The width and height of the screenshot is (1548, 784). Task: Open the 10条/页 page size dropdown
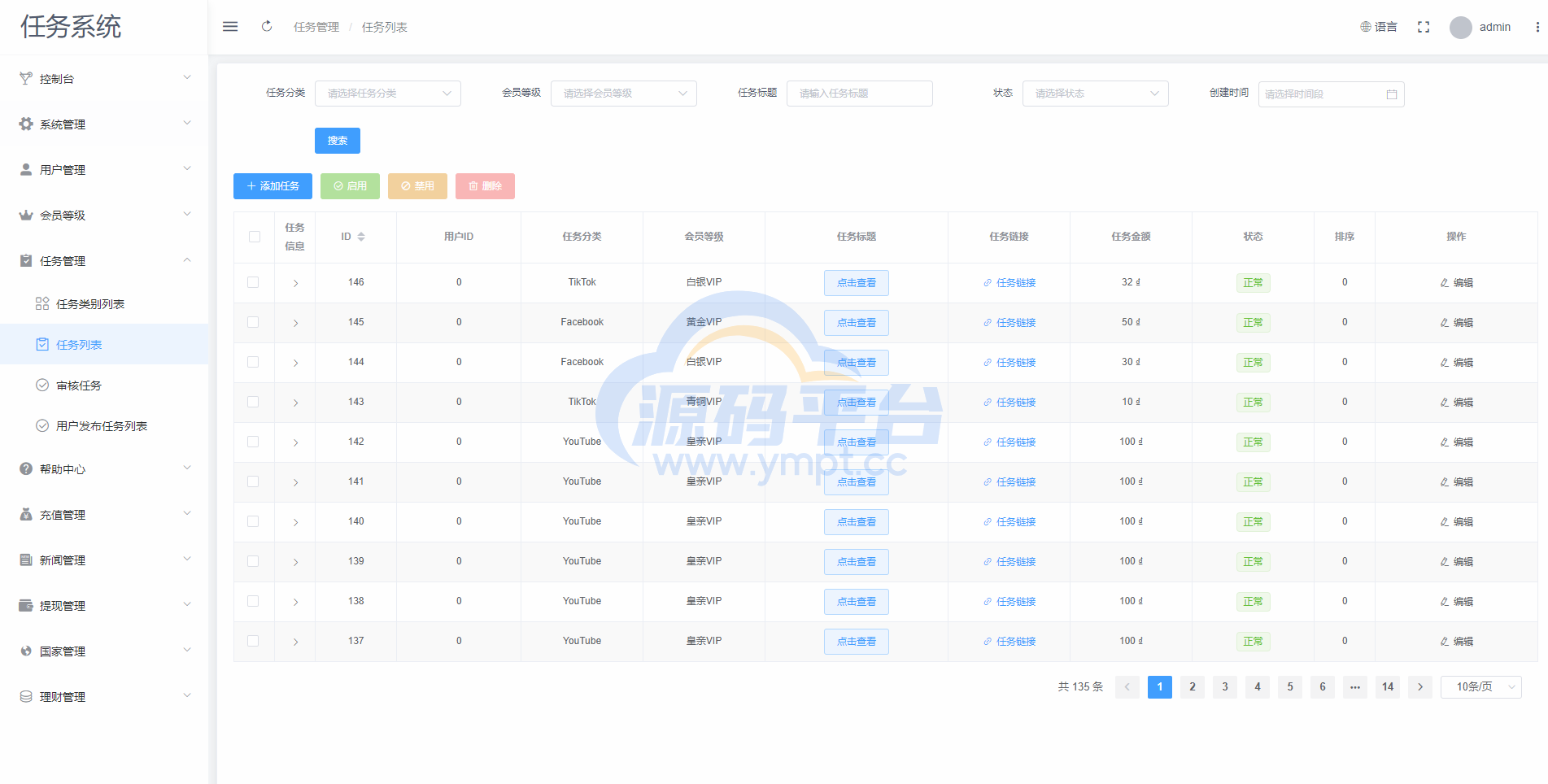[x=1481, y=687]
